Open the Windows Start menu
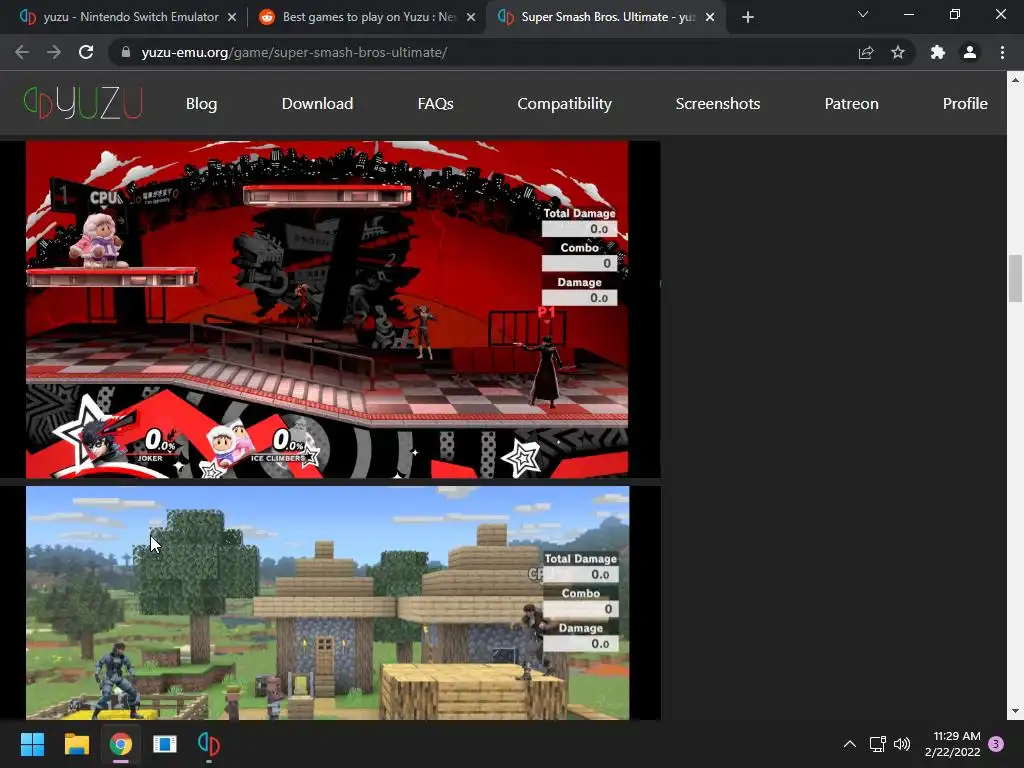This screenshot has height=768, width=1024. coord(32,744)
